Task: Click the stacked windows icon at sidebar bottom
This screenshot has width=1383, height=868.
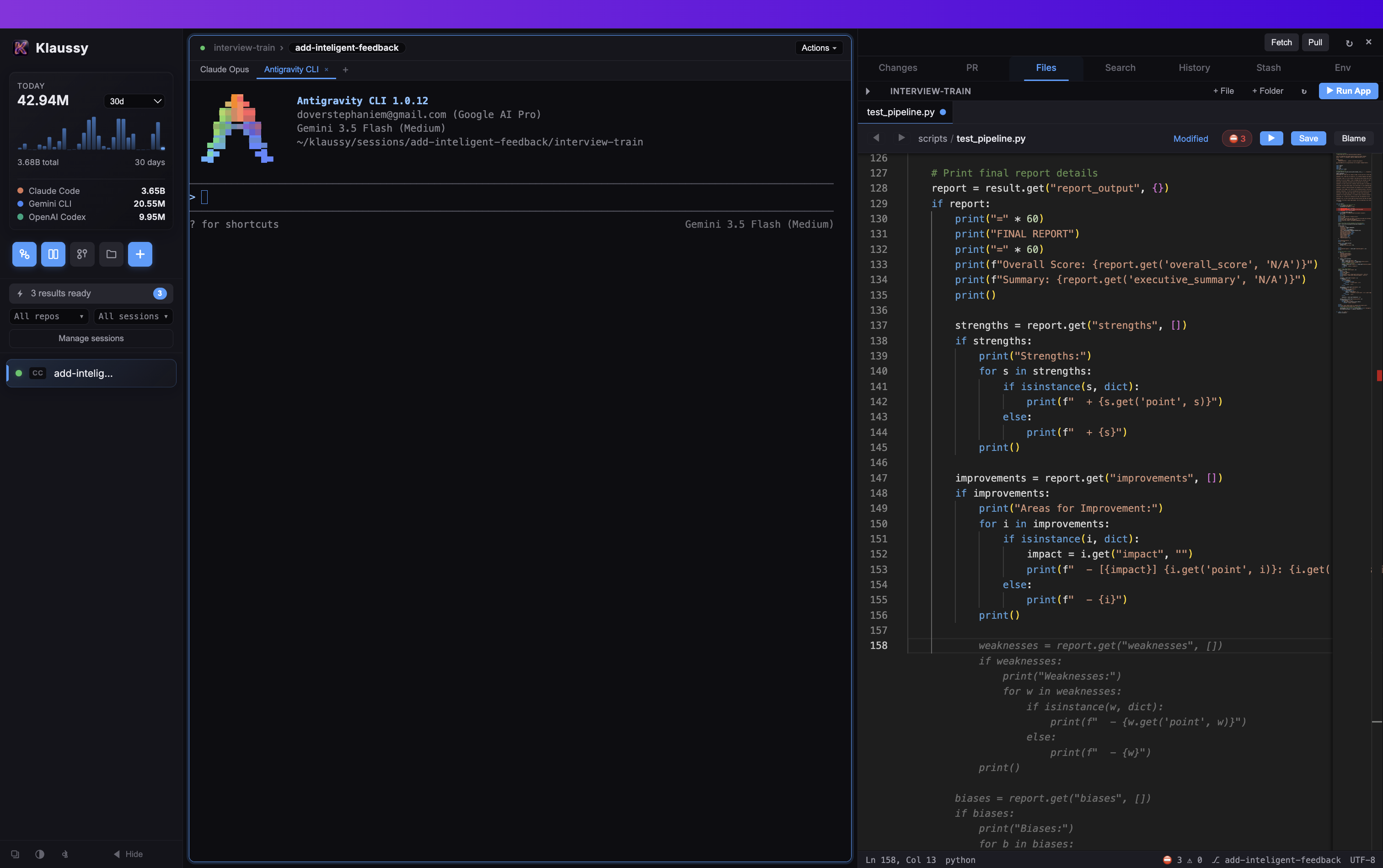Action: point(16,854)
